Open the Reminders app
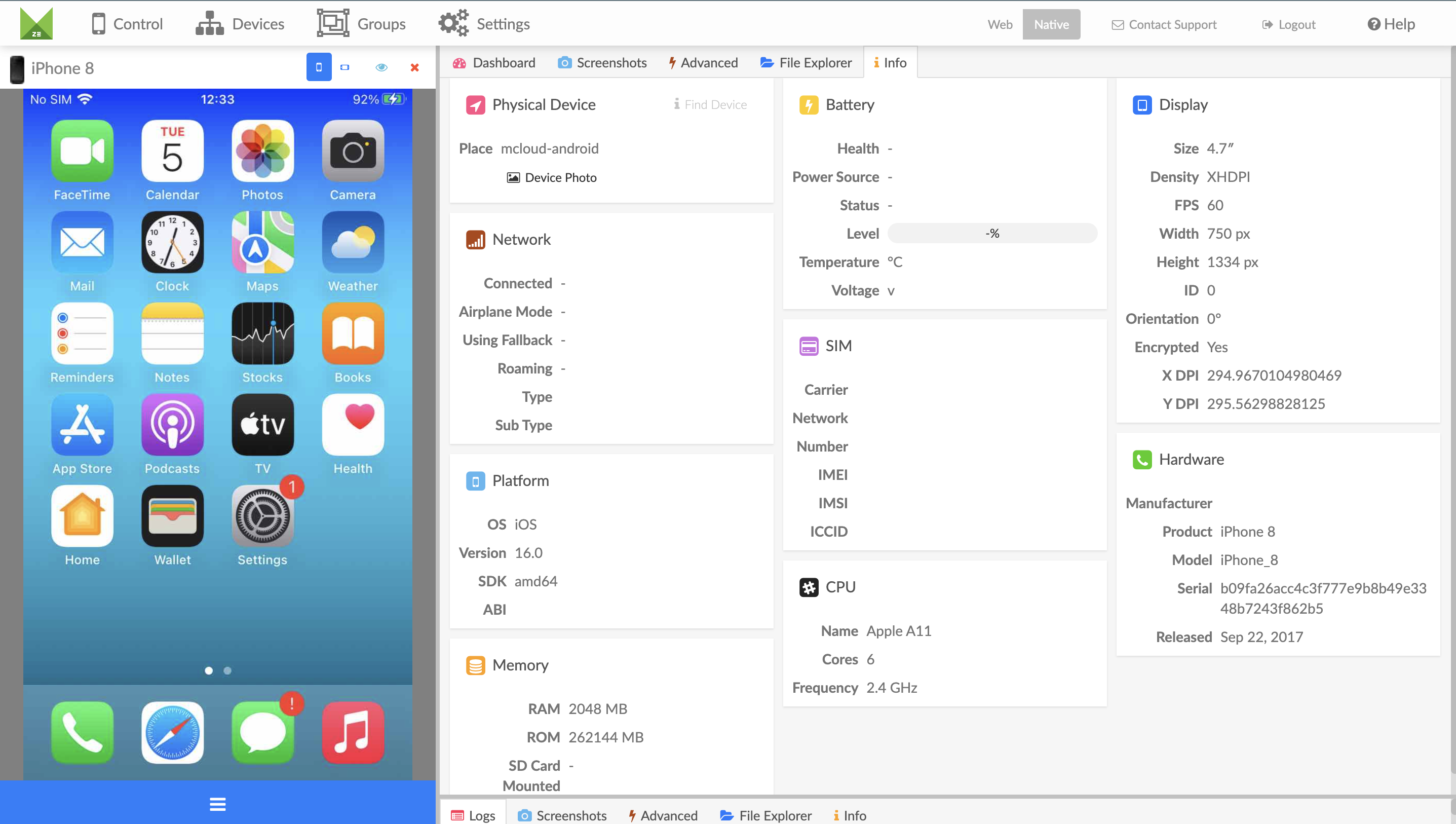1456x824 pixels. 82,333
